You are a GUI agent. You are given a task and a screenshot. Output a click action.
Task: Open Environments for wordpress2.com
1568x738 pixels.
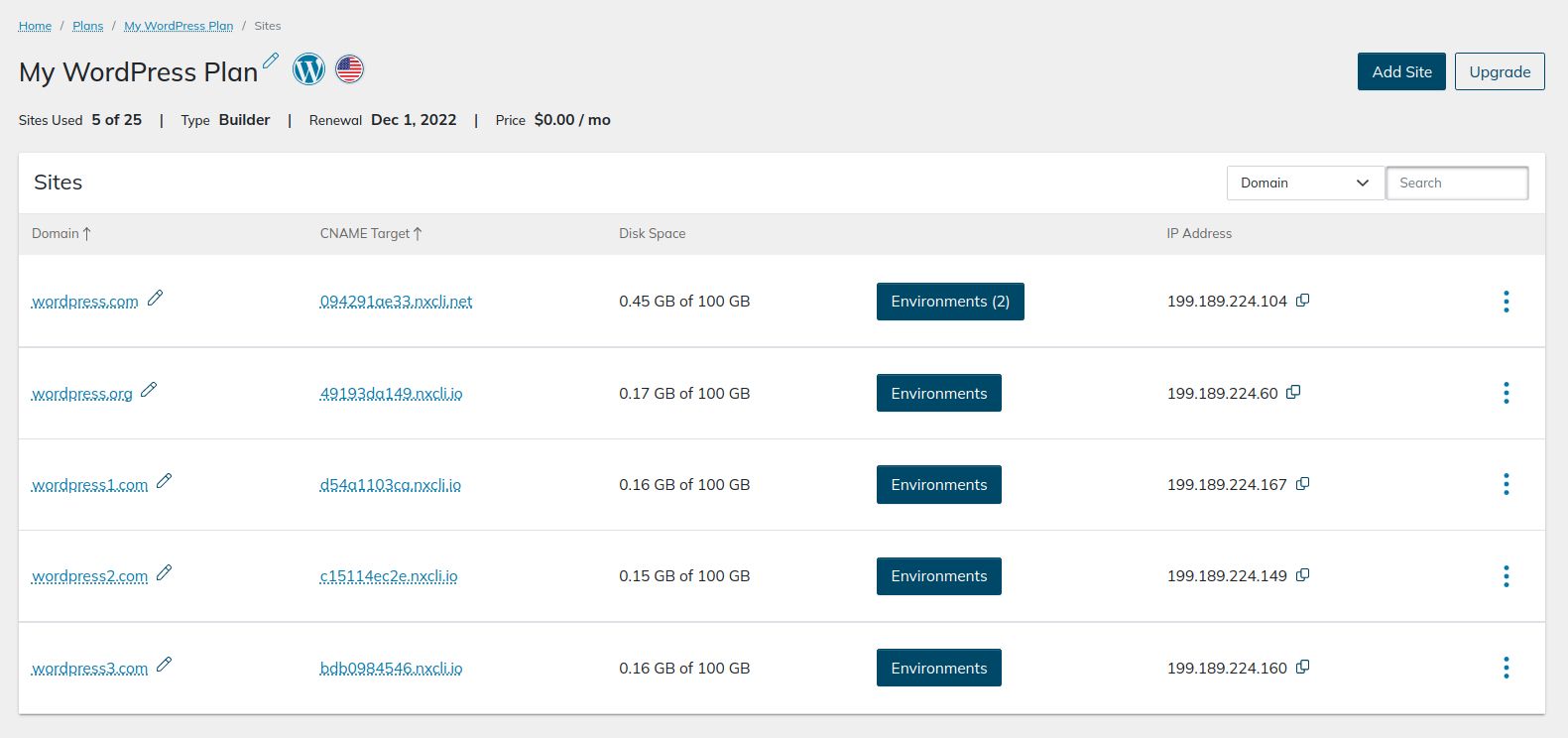coord(939,576)
